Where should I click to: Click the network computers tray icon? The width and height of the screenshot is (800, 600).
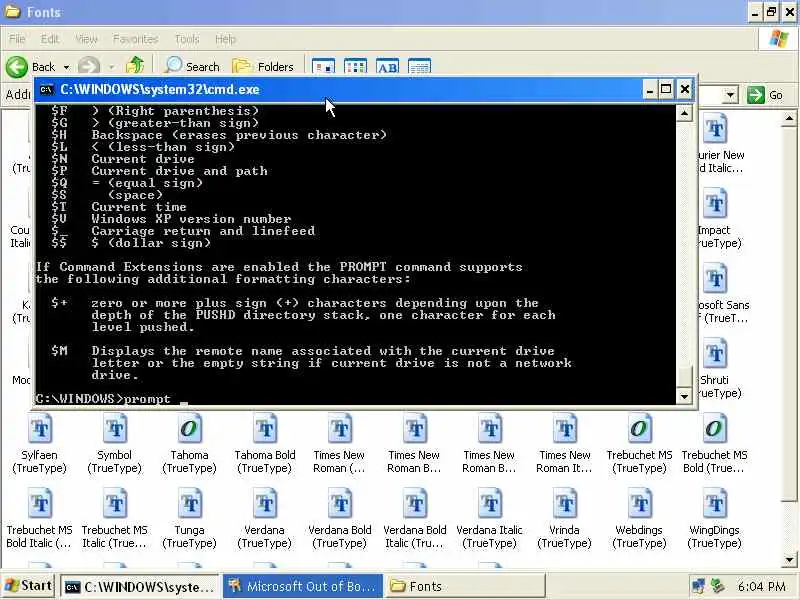698,586
